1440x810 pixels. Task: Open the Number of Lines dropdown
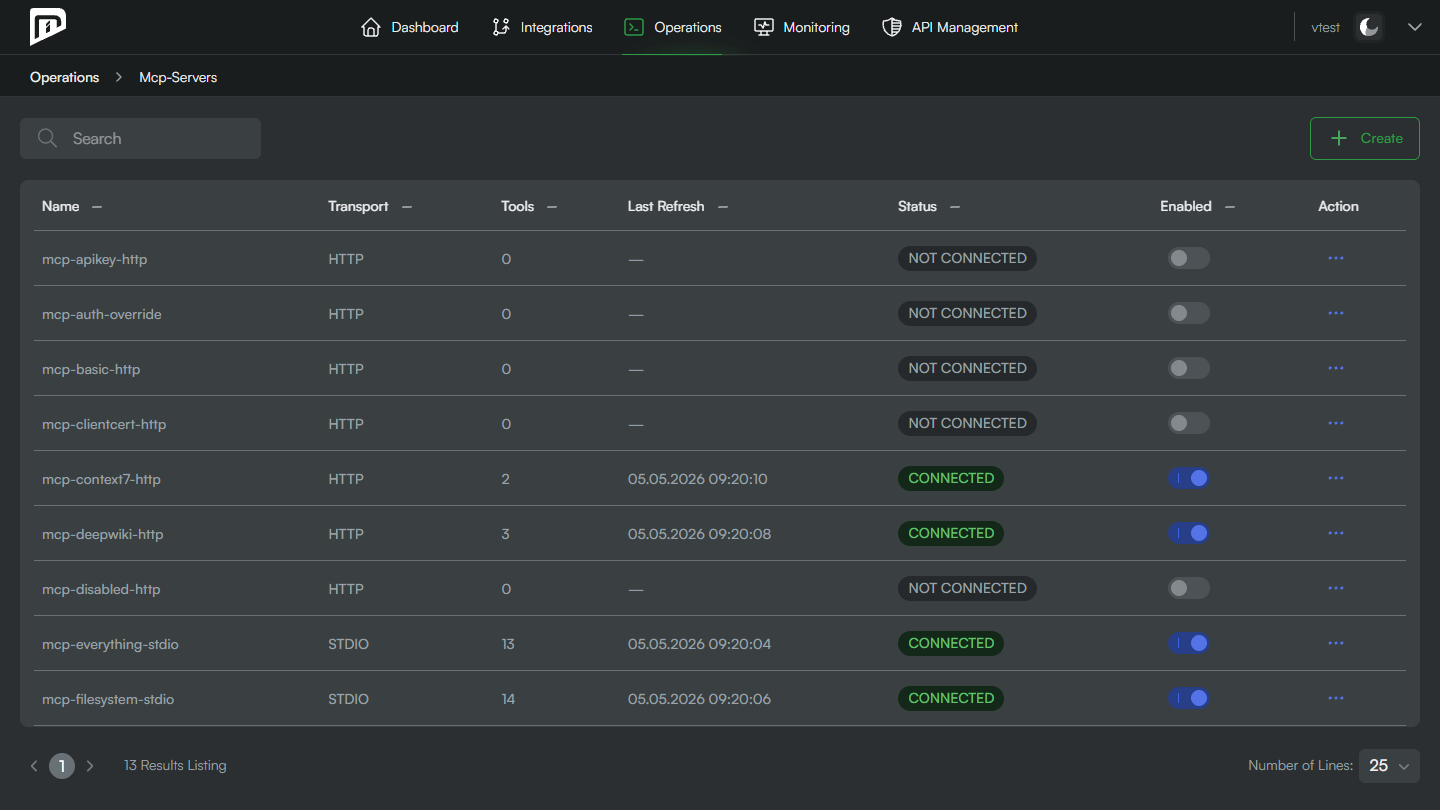pos(1390,765)
